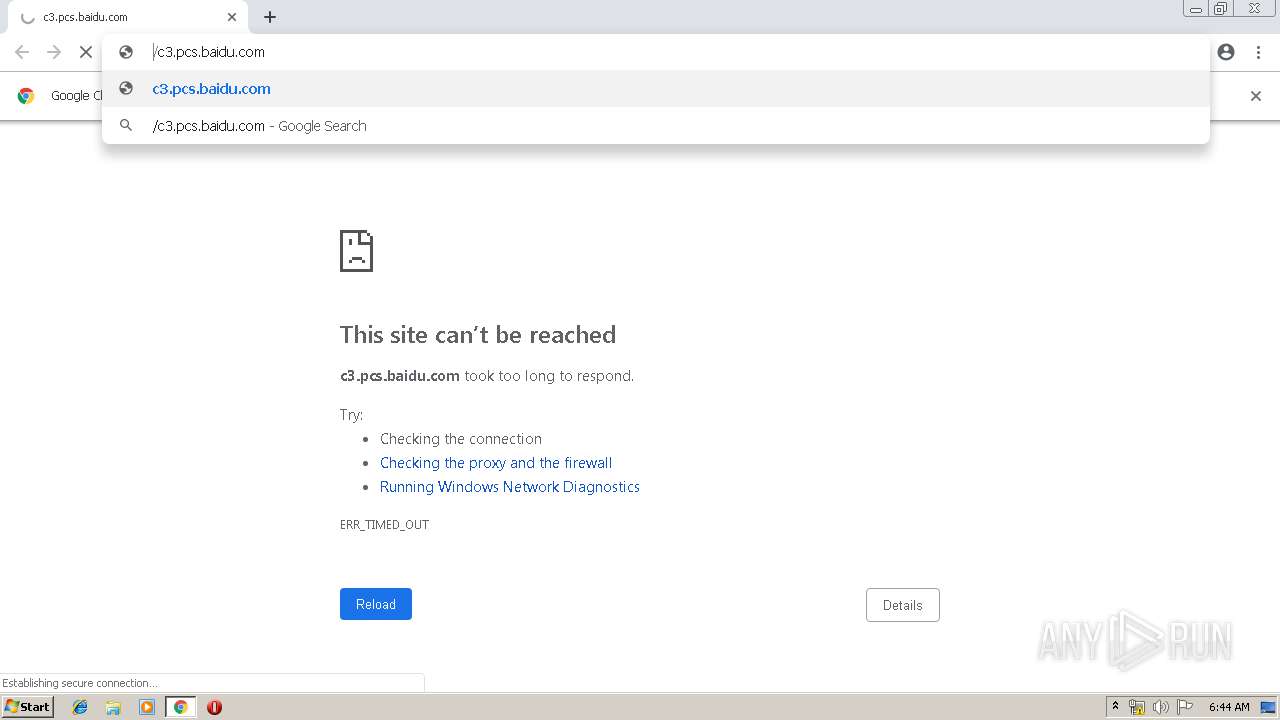Open Chrome three-dot menu

point(1258,52)
